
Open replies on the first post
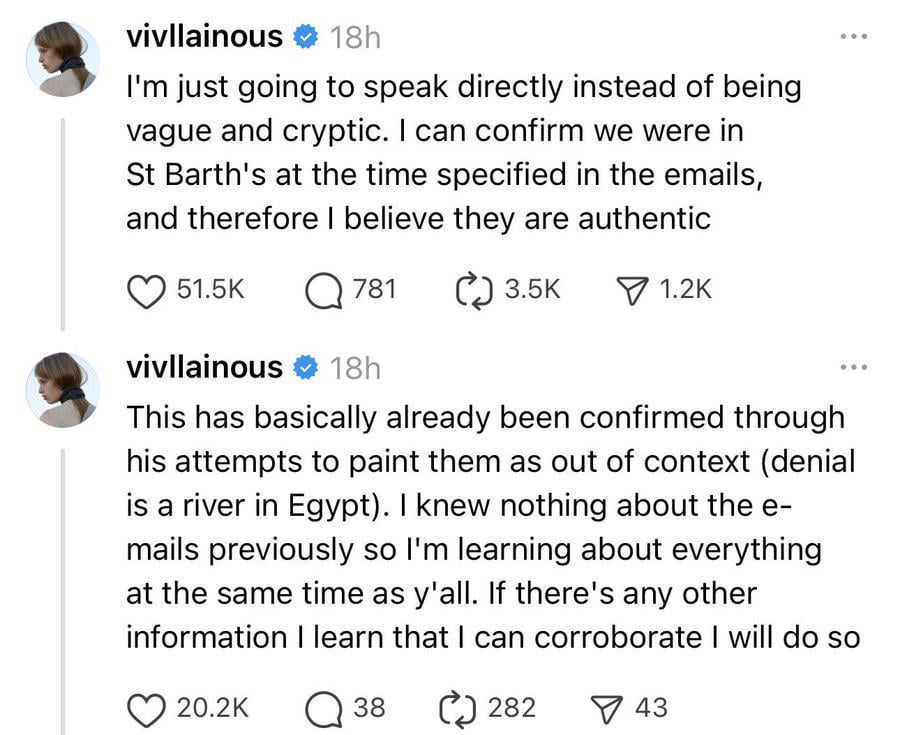(x=322, y=290)
